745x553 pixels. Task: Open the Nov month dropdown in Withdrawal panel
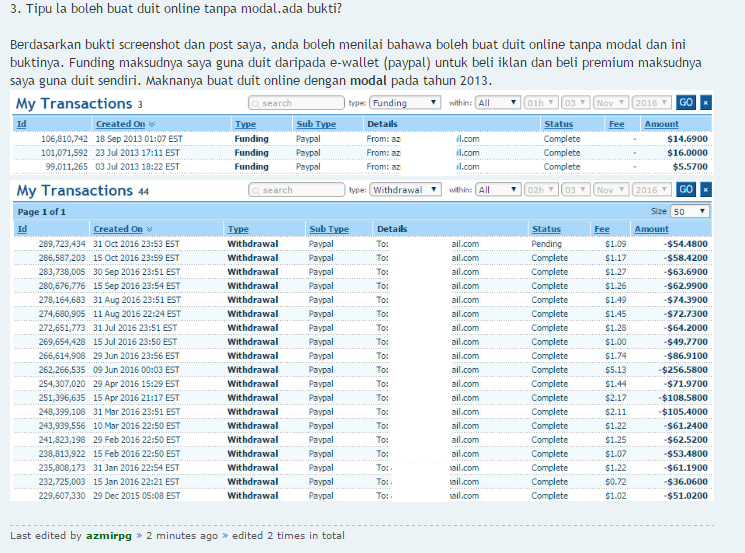611,190
